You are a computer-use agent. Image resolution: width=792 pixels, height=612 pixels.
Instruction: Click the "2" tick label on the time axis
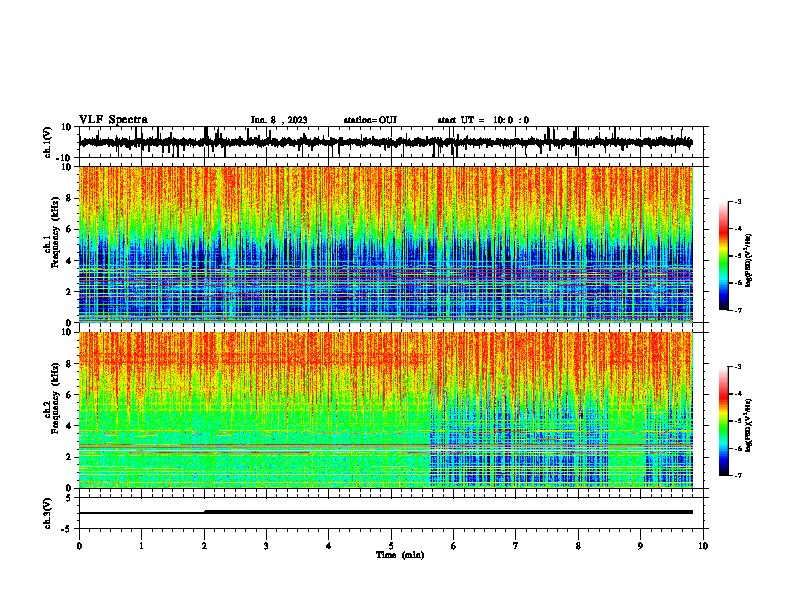coord(204,546)
